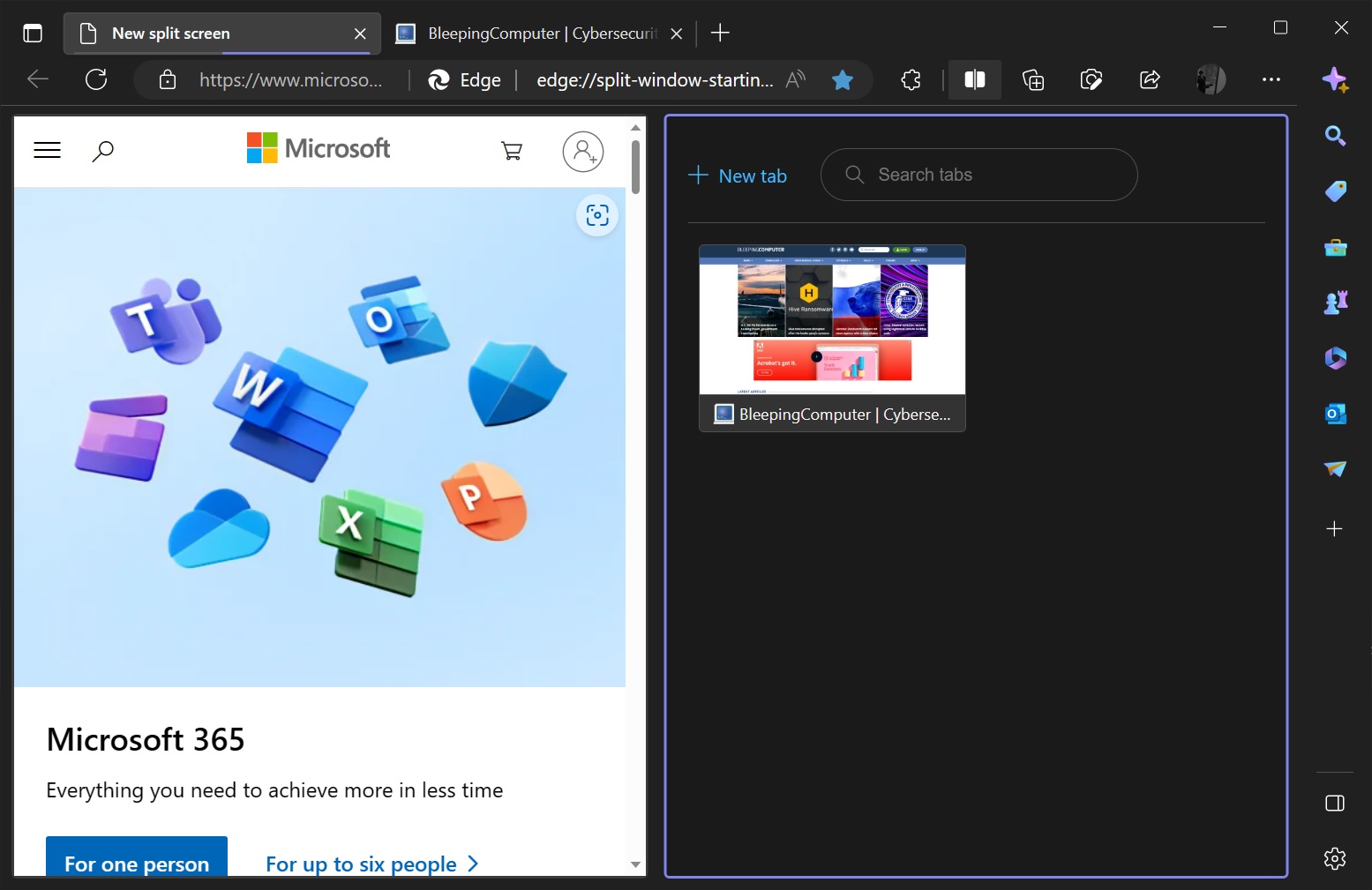Viewport: 1372px width, 890px height.
Task: Open Outlook from the sidebar
Action: click(x=1335, y=413)
